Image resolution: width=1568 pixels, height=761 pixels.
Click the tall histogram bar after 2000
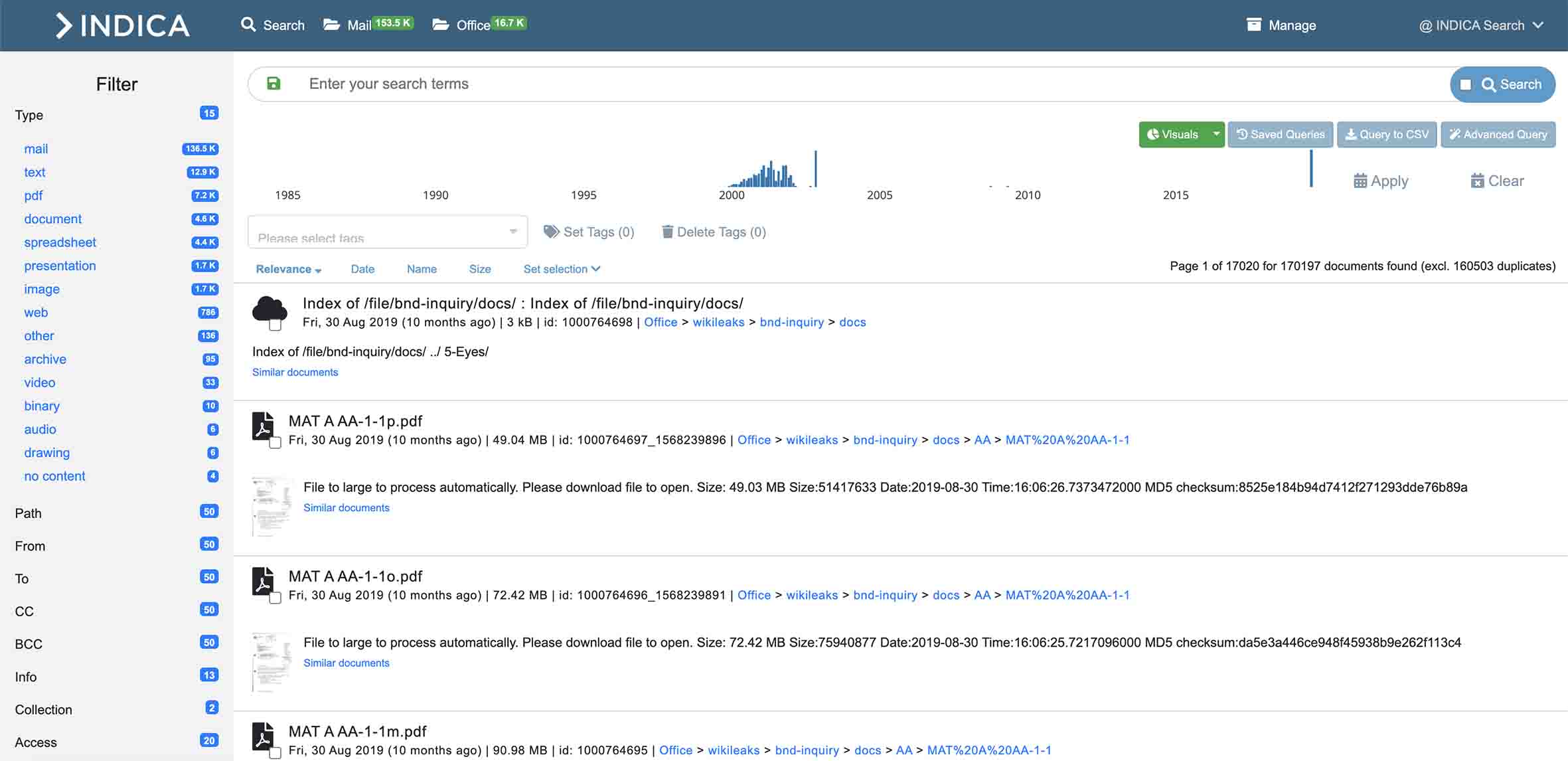815,169
